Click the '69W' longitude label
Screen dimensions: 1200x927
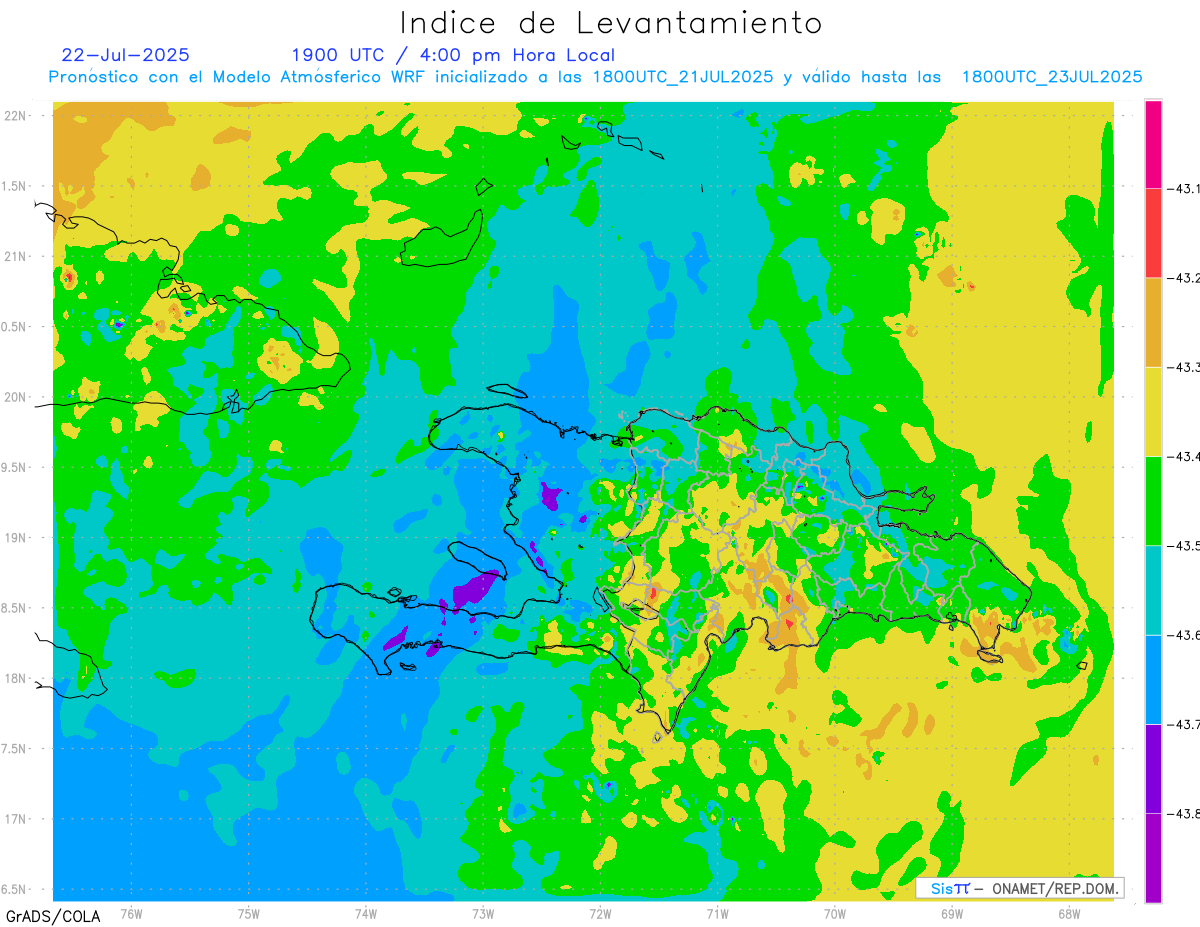coord(952,913)
